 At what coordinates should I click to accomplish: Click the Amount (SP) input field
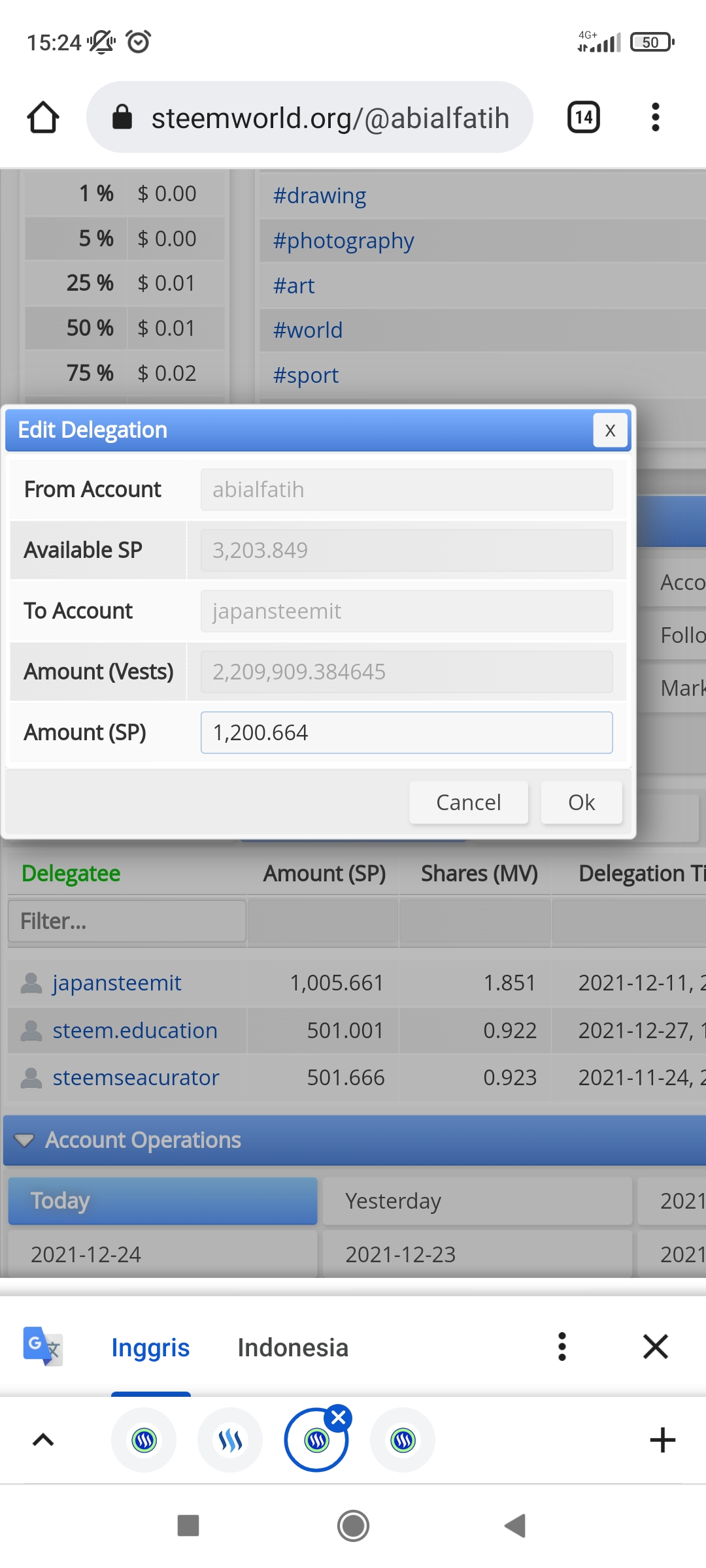click(407, 732)
